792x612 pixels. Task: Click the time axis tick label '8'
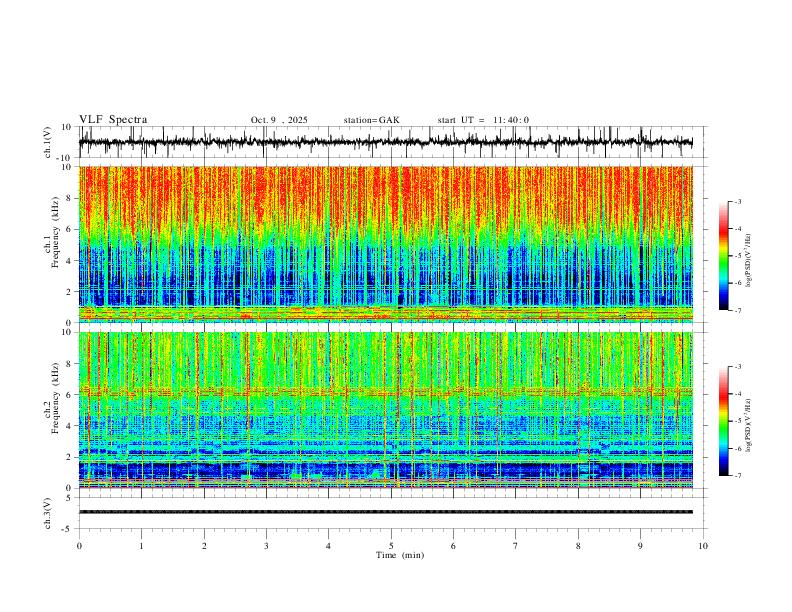[578, 546]
